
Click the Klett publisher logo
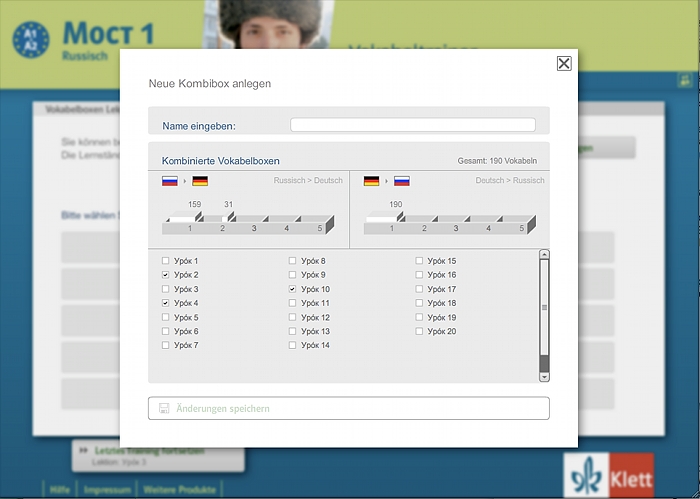tap(608, 474)
